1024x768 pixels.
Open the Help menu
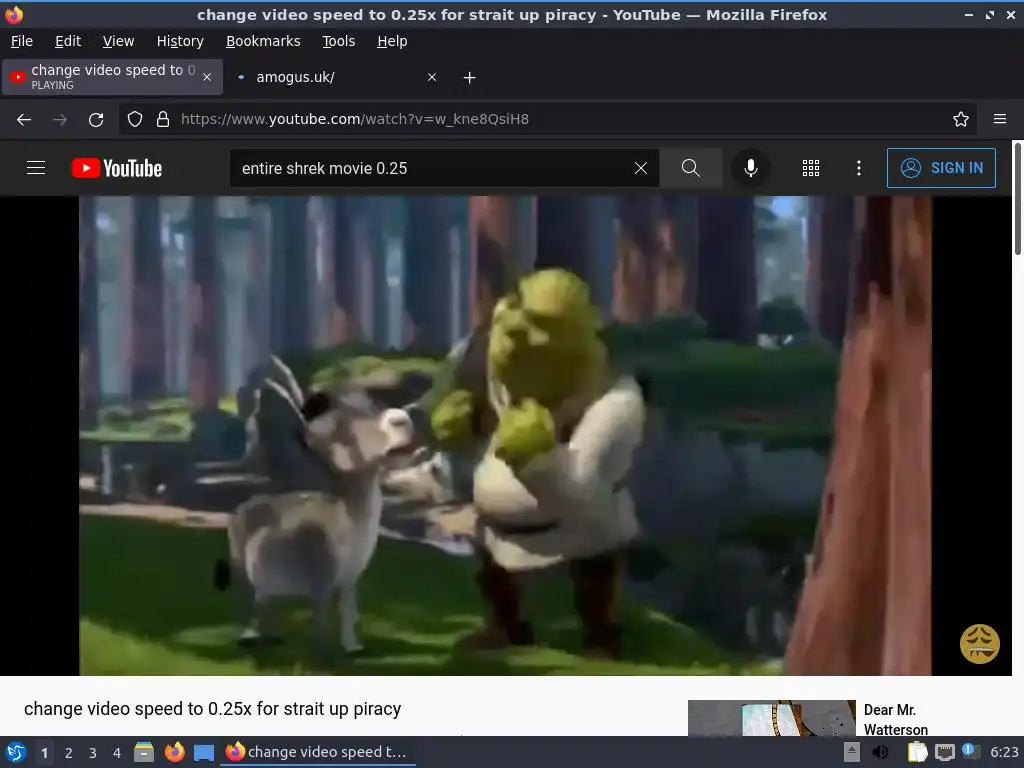pos(392,41)
